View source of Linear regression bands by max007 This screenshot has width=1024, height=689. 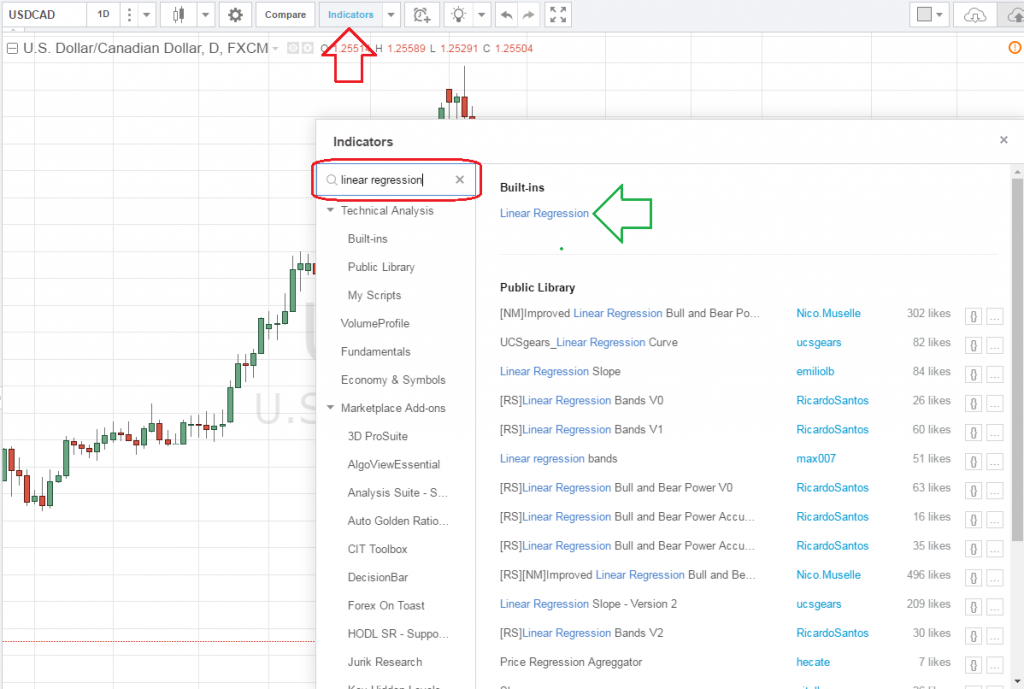click(973, 462)
